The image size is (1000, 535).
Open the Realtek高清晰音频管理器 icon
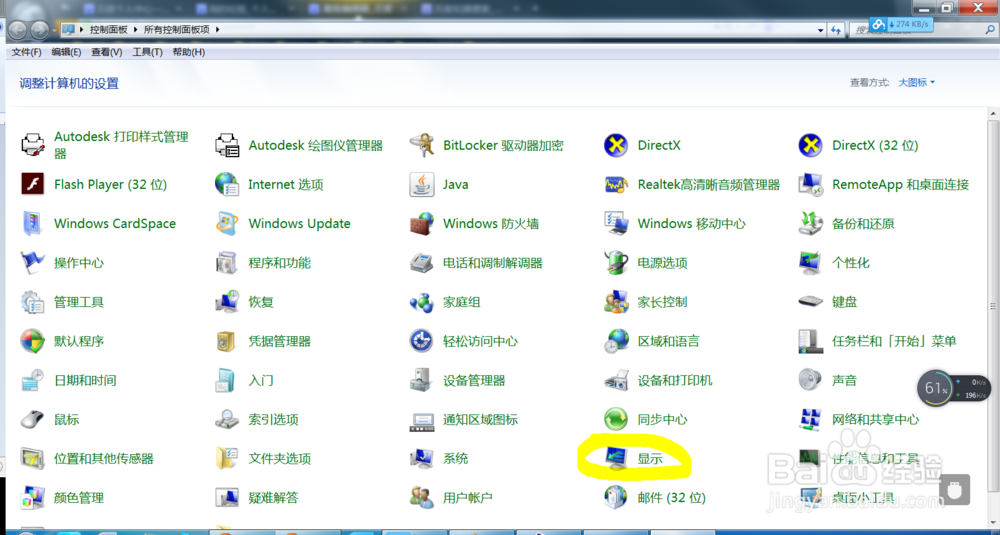(616, 184)
